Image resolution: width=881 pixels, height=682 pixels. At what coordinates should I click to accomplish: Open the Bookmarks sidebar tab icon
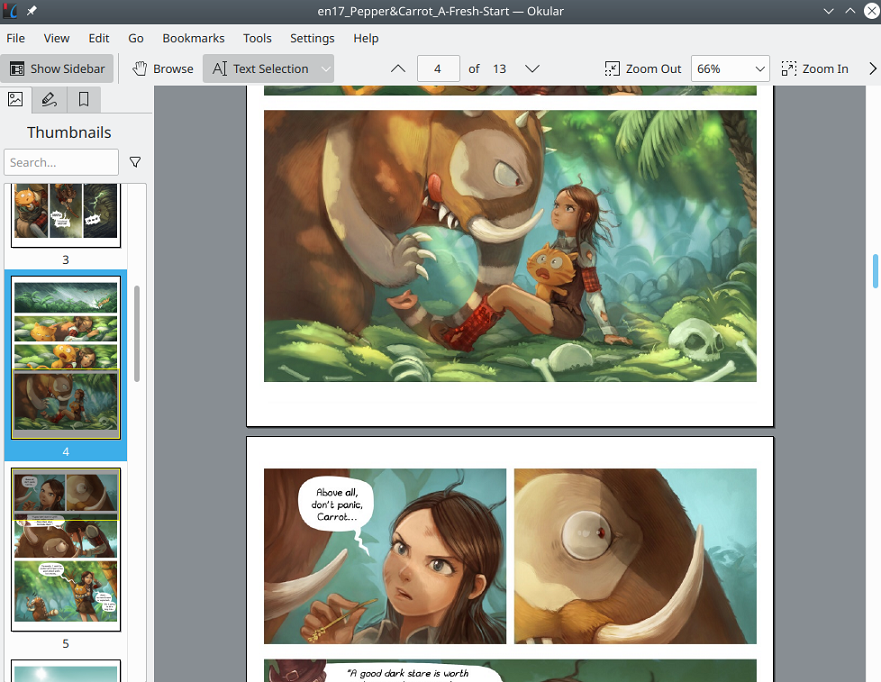pyautogui.click(x=83, y=99)
